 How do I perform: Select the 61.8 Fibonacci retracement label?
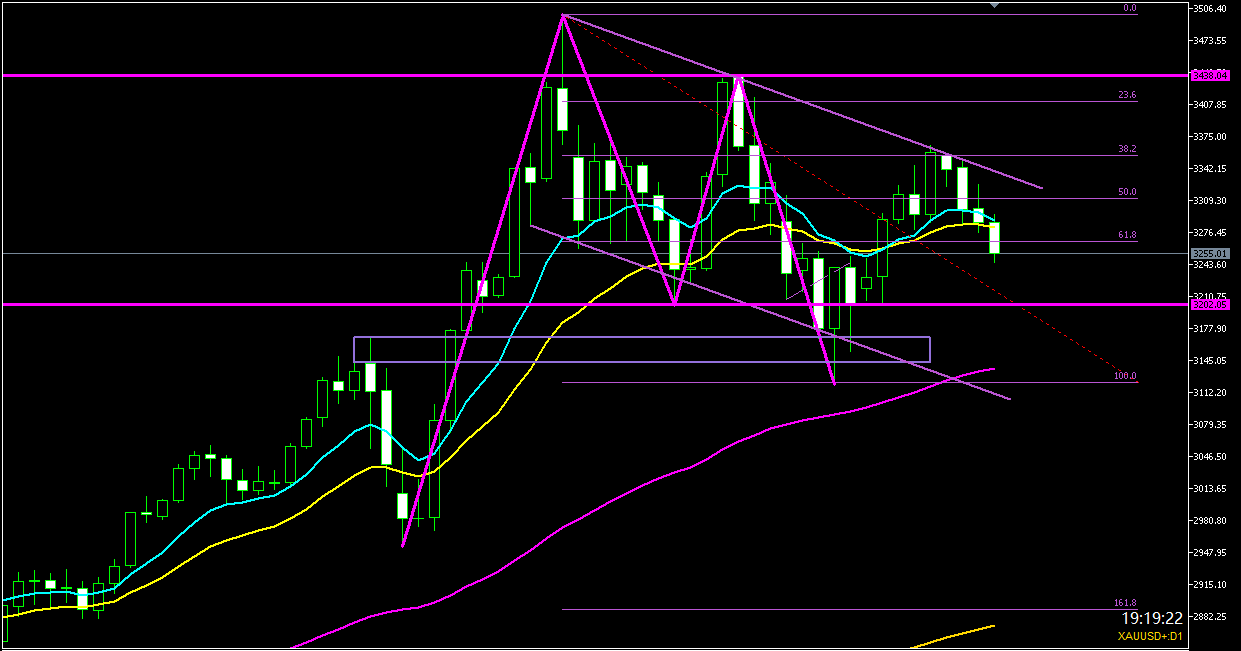point(1127,235)
